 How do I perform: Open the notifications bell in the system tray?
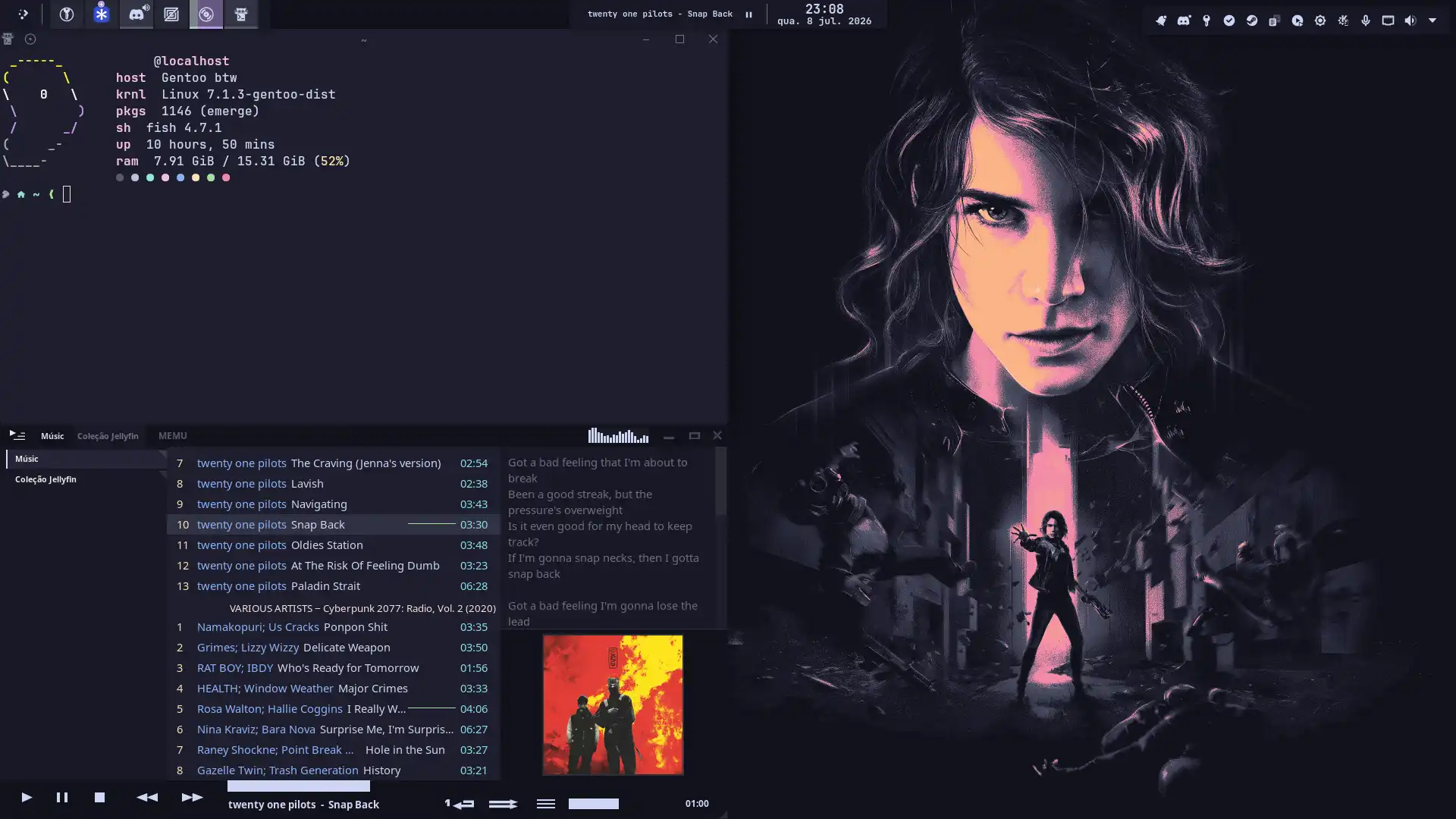click(1161, 20)
